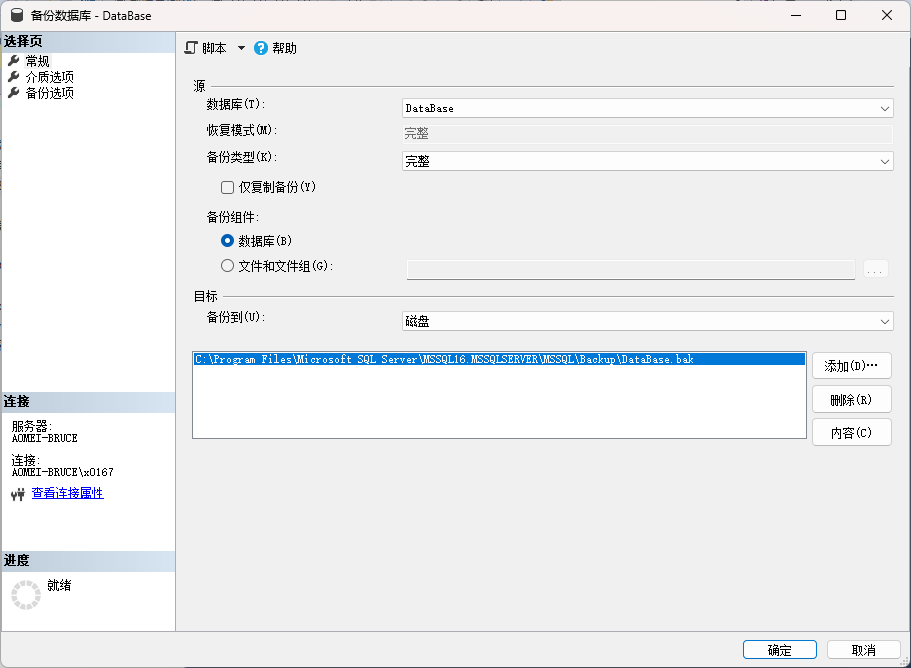Image resolution: width=911 pixels, height=668 pixels.
Task: Click the 文件和文件组 text field
Action: pyautogui.click(x=631, y=270)
